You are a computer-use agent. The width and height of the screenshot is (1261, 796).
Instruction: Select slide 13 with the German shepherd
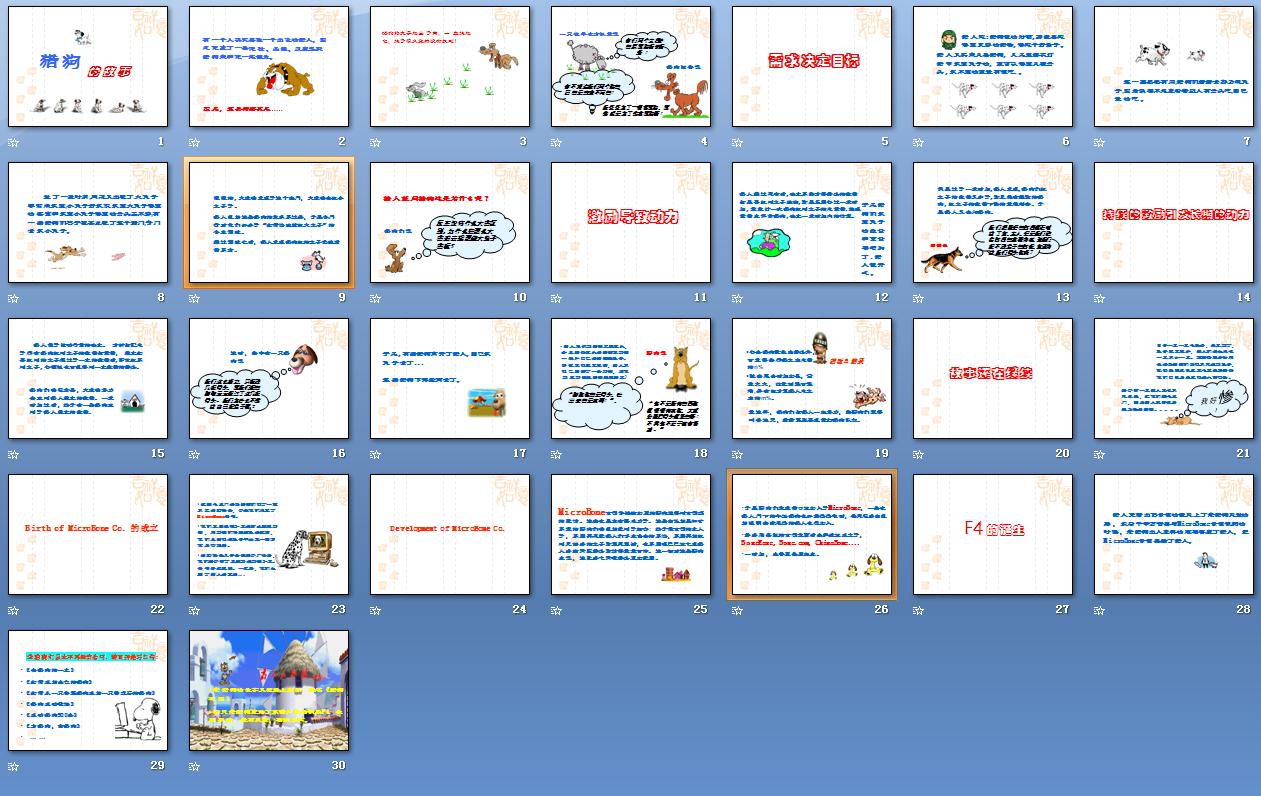click(x=993, y=222)
